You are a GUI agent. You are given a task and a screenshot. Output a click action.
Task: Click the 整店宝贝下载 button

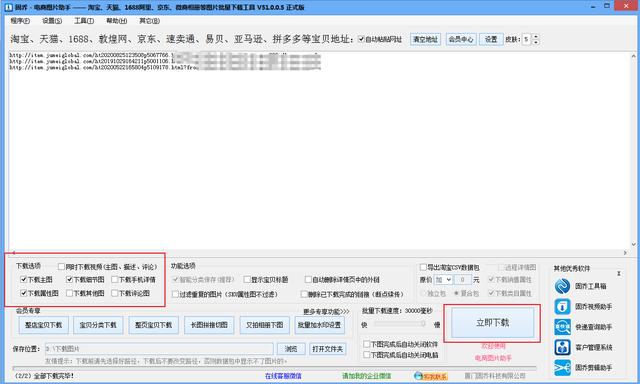click(x=43, y=325)
